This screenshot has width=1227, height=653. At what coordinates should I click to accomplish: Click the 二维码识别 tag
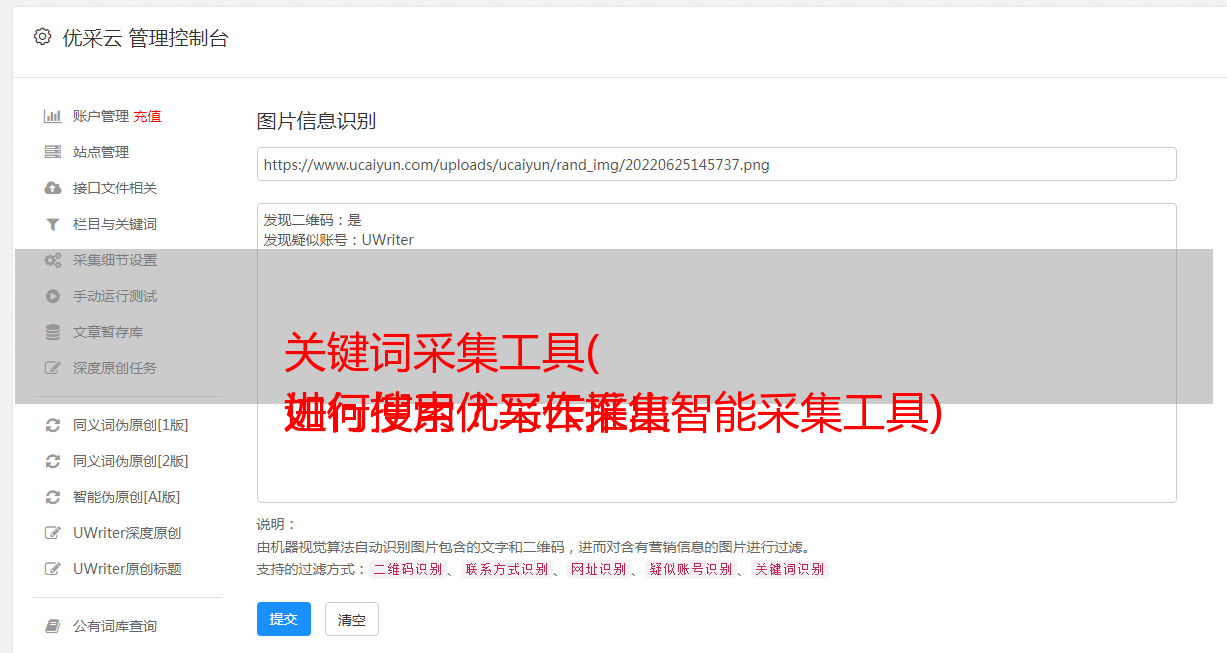(407, 569)
